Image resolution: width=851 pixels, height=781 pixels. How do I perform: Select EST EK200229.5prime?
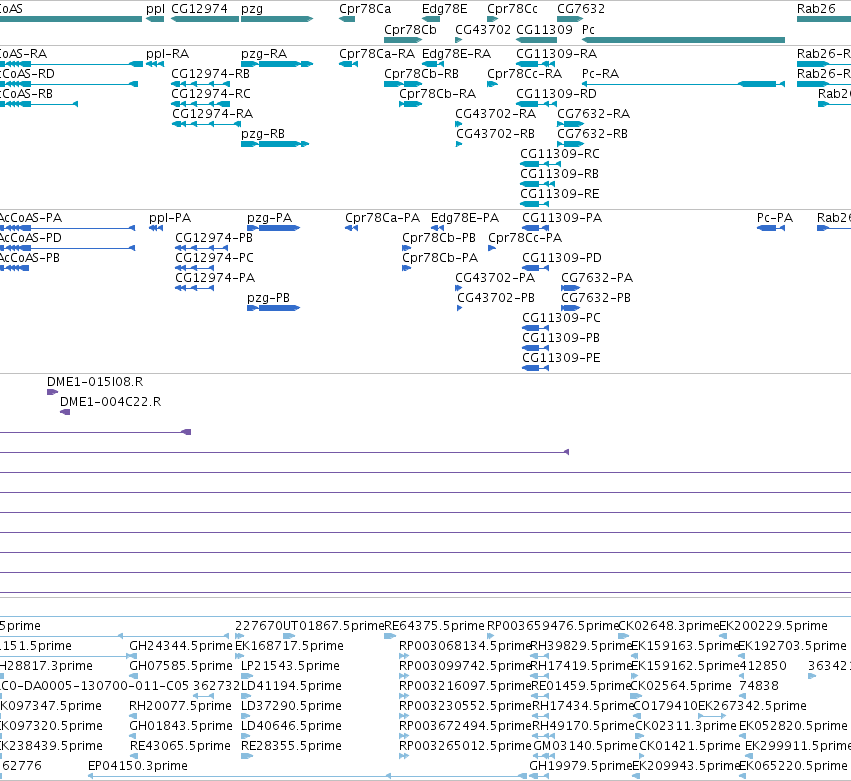click(x=773, y=626)
